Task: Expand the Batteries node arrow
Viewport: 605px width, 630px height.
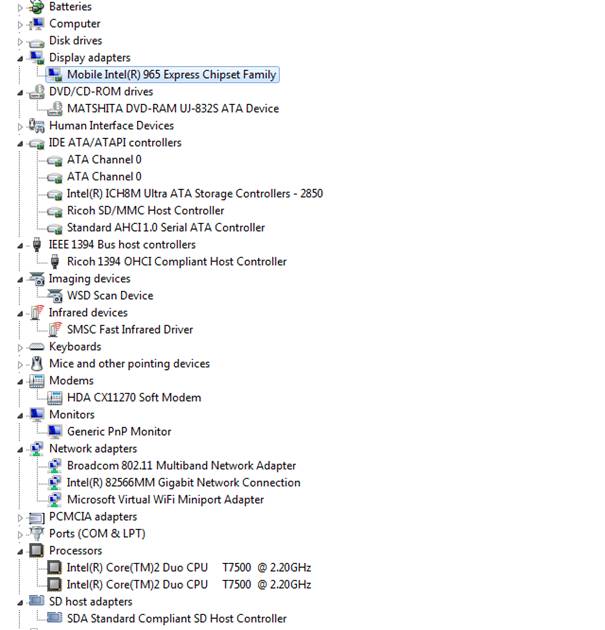Action: [x=20, y=7]
